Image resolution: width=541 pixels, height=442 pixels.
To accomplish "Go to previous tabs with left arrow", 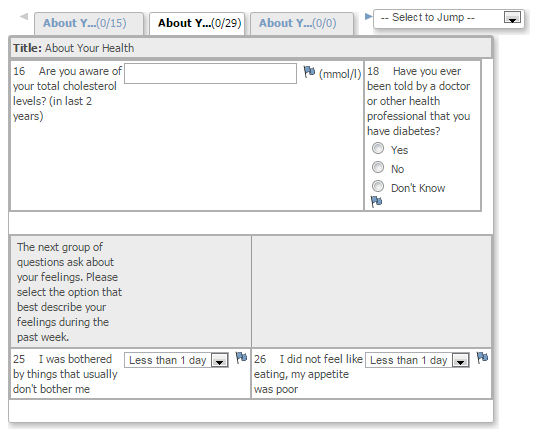I will (x=24, y=16).
